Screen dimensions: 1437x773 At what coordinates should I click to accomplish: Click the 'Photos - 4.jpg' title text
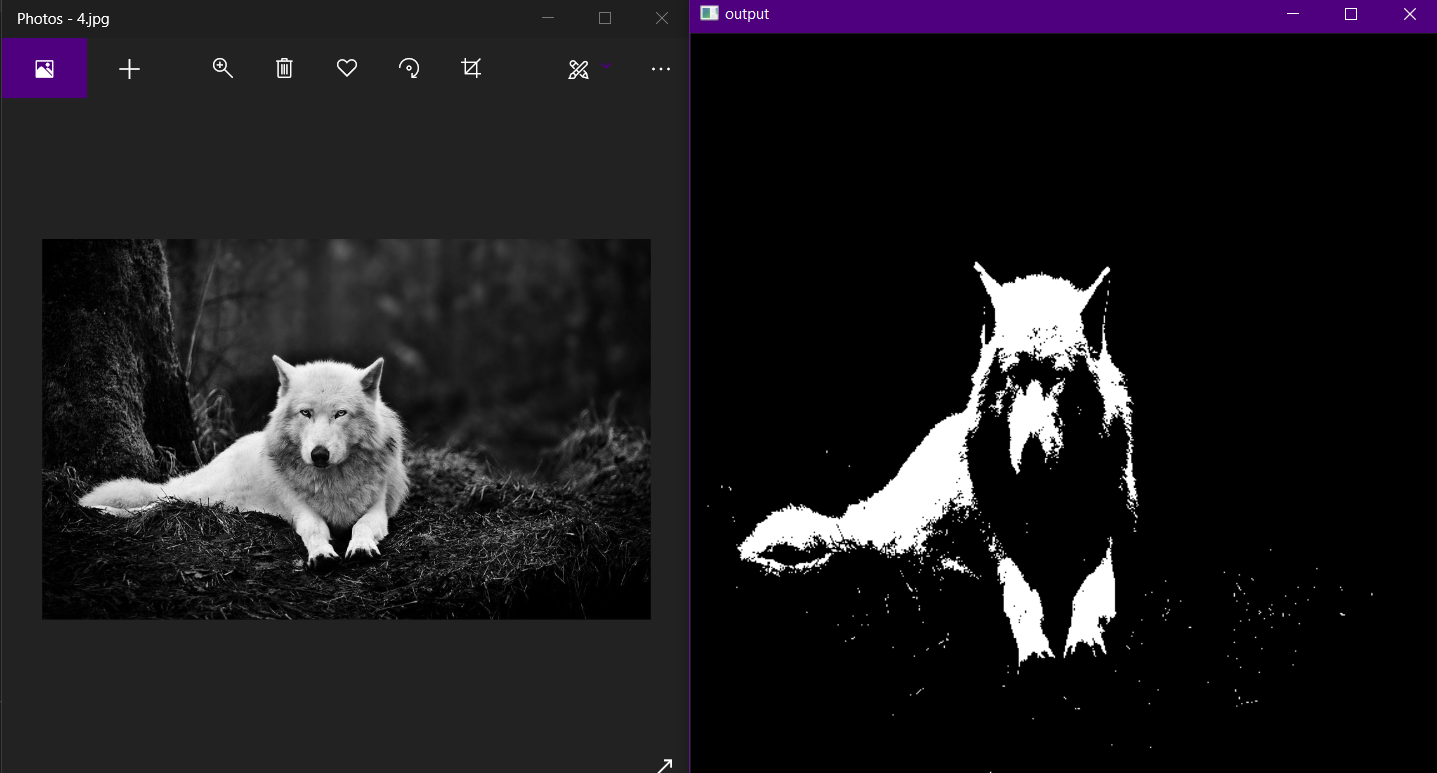point(63,18)
